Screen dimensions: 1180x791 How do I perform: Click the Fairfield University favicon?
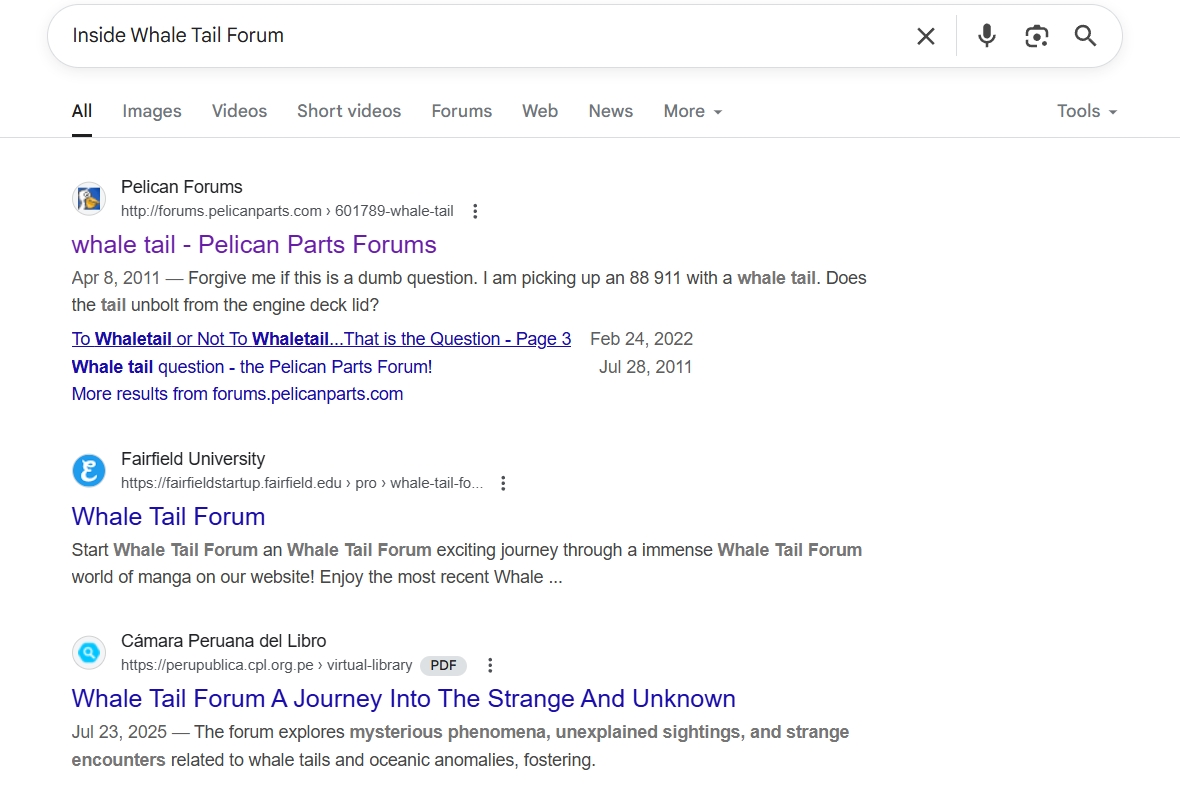[x=89, y=470]
